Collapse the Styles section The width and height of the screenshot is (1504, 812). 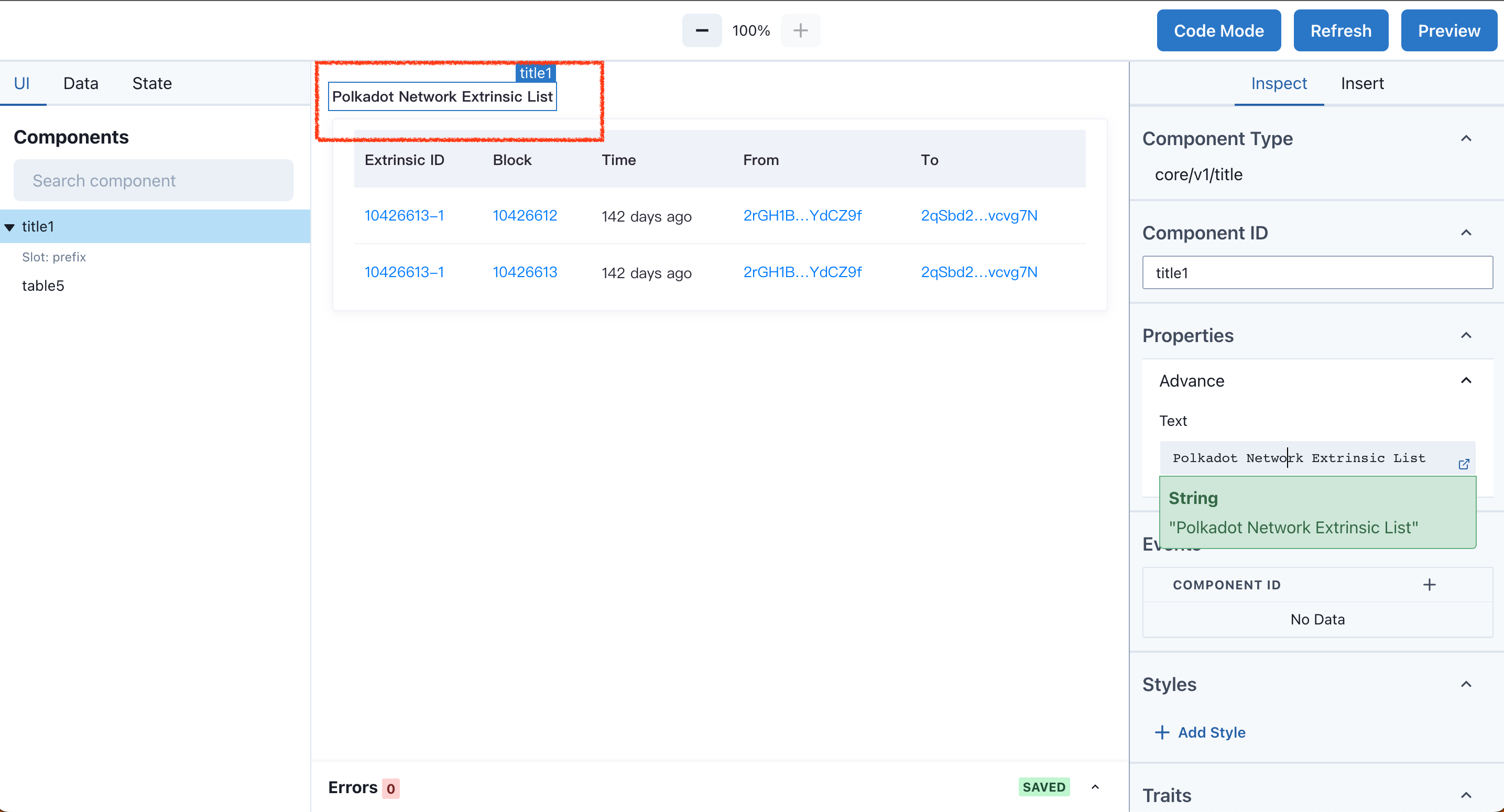[x=1466, y=684]
